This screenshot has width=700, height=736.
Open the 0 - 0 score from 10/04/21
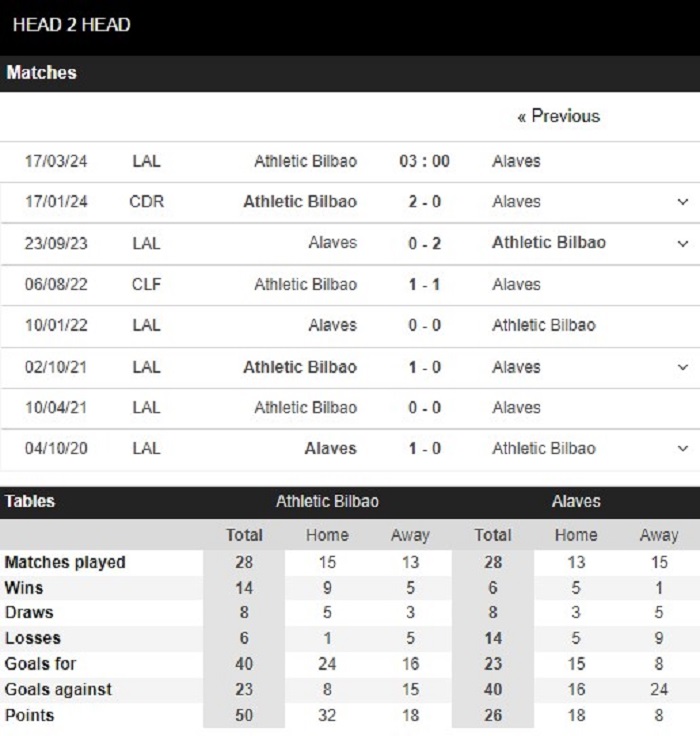pos(424,407)
